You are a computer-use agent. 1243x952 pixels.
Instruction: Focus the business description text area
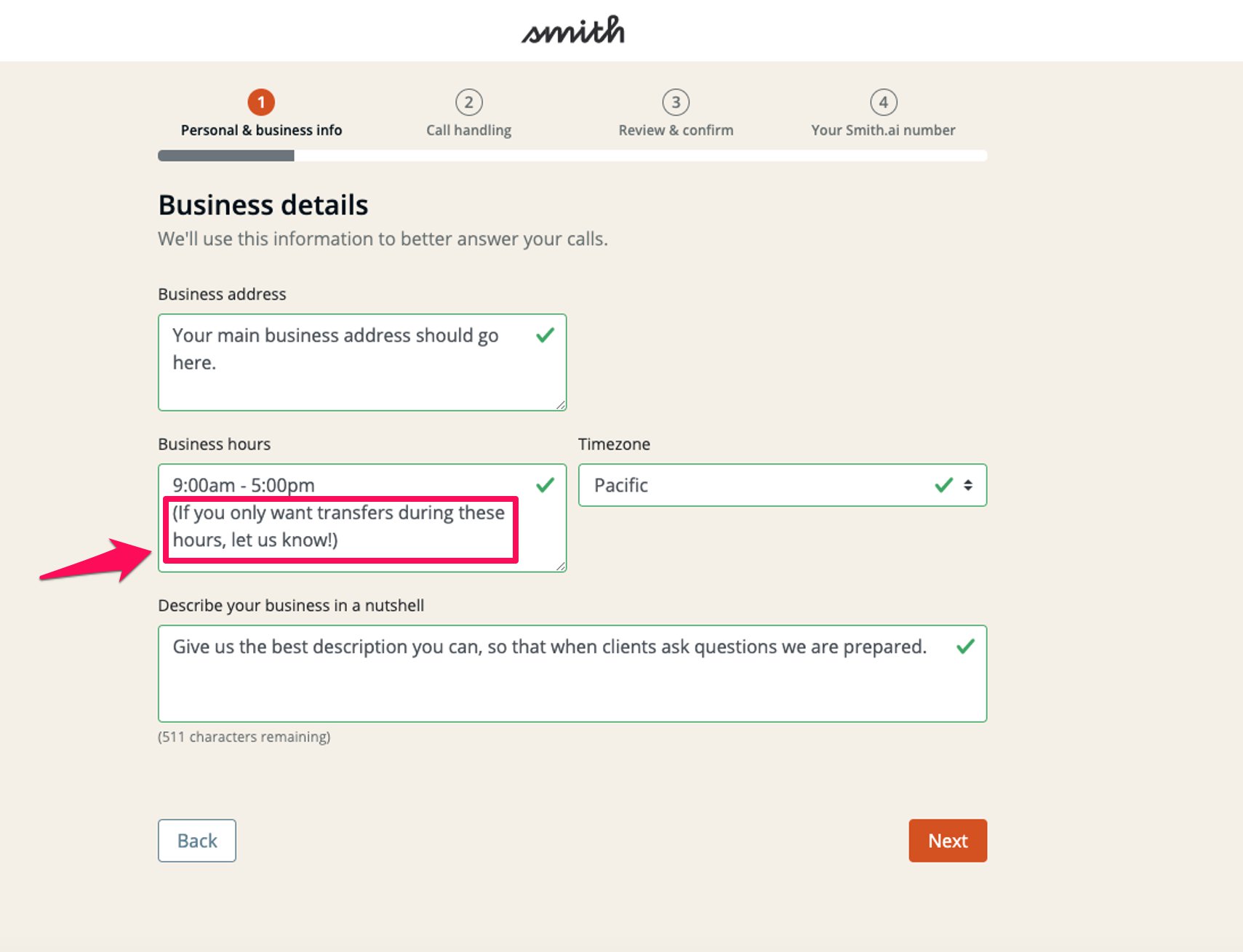(572, 673)
